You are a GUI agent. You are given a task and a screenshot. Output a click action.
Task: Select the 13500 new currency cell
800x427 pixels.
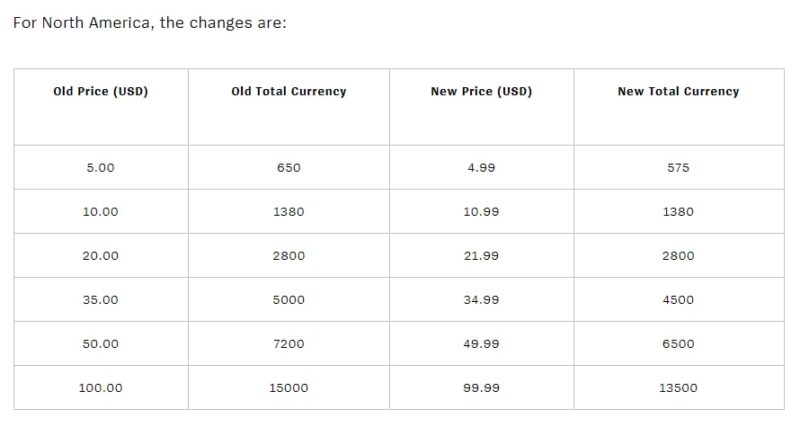coord(679,388)
